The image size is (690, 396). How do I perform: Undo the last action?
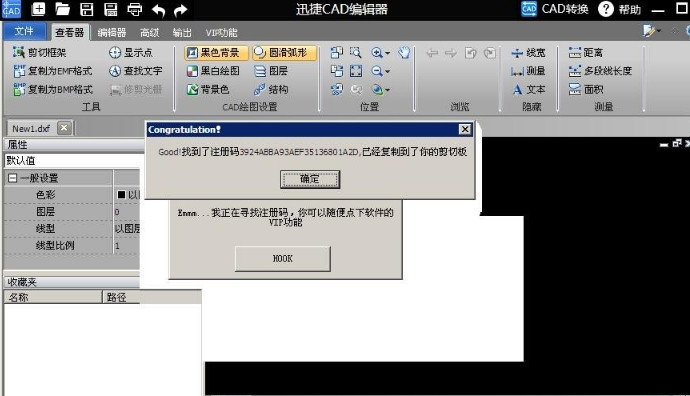click(x=158, y=10)
